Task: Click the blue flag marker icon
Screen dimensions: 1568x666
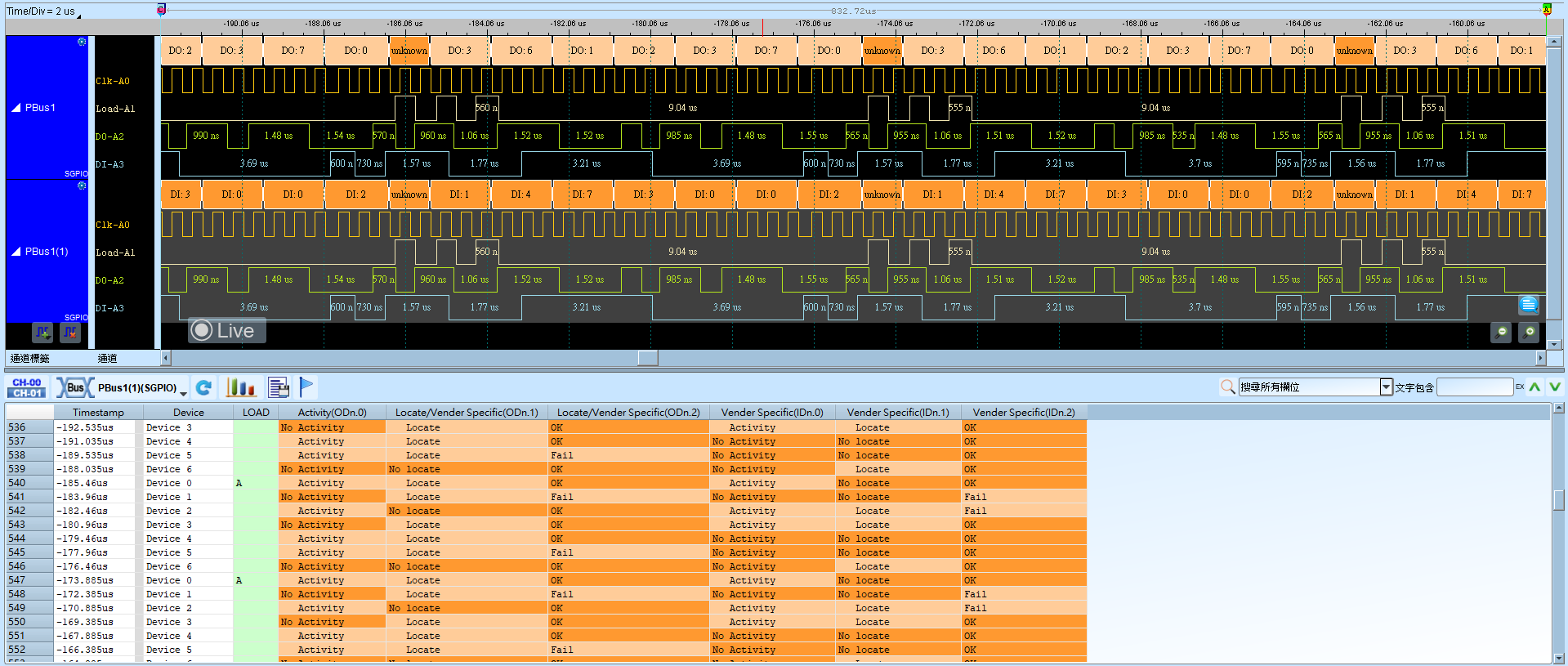Action: point(306,387)
